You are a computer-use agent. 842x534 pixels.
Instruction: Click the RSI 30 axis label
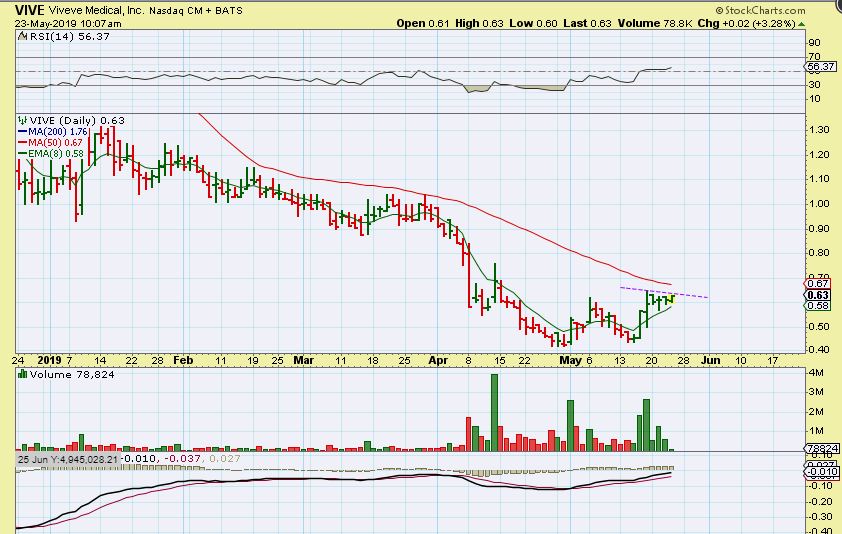(814, 84)
